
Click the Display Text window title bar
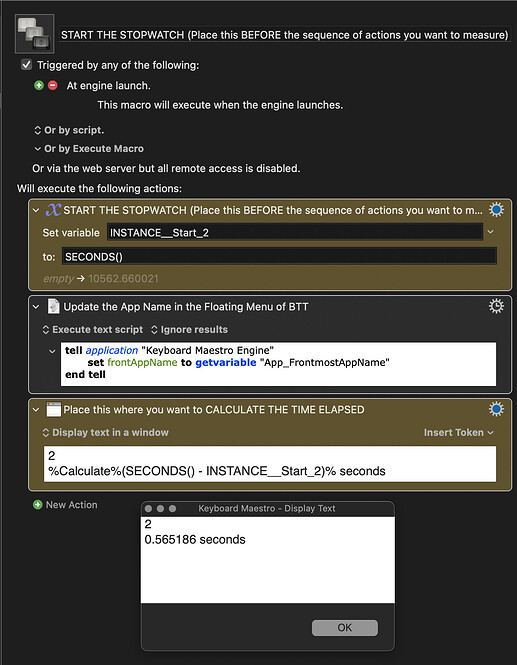click(x=267, y=509)
